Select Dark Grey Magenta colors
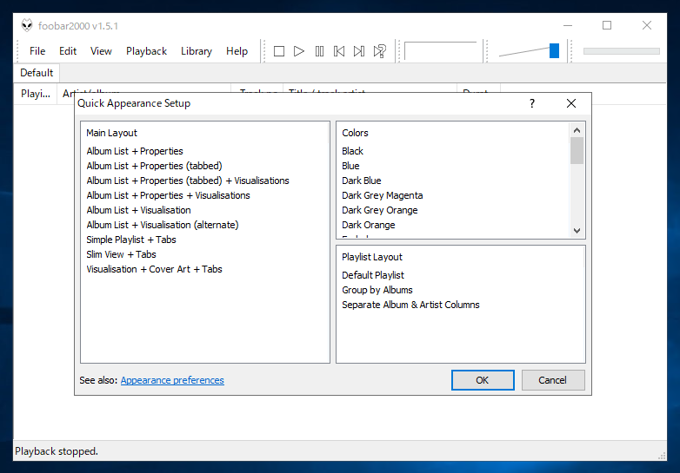 (x=382, y=196)
